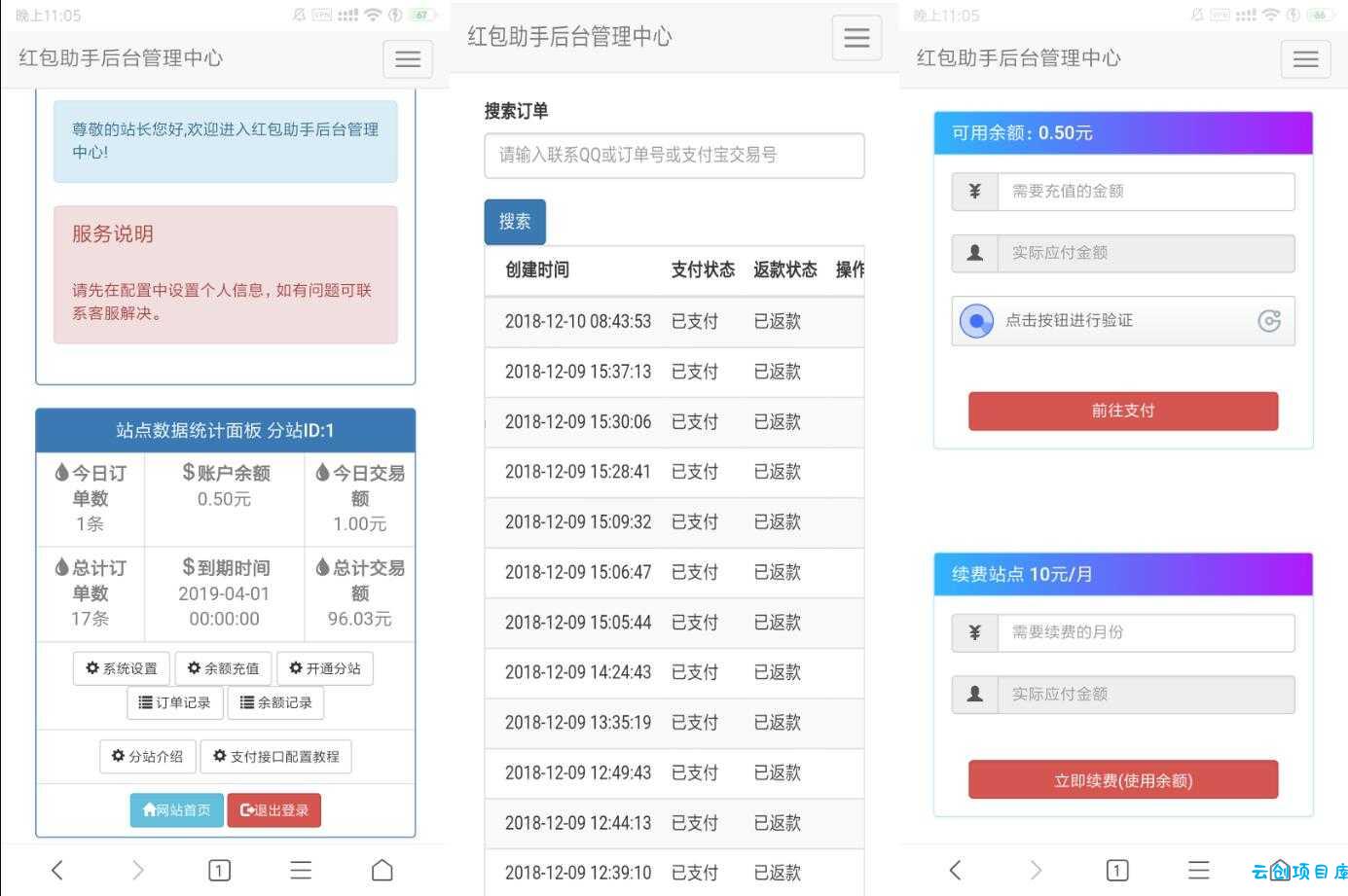Click 到期时间 2019-04-01 stat cell
Screen dimensions: 1348x896
click(x=225, y=594)
